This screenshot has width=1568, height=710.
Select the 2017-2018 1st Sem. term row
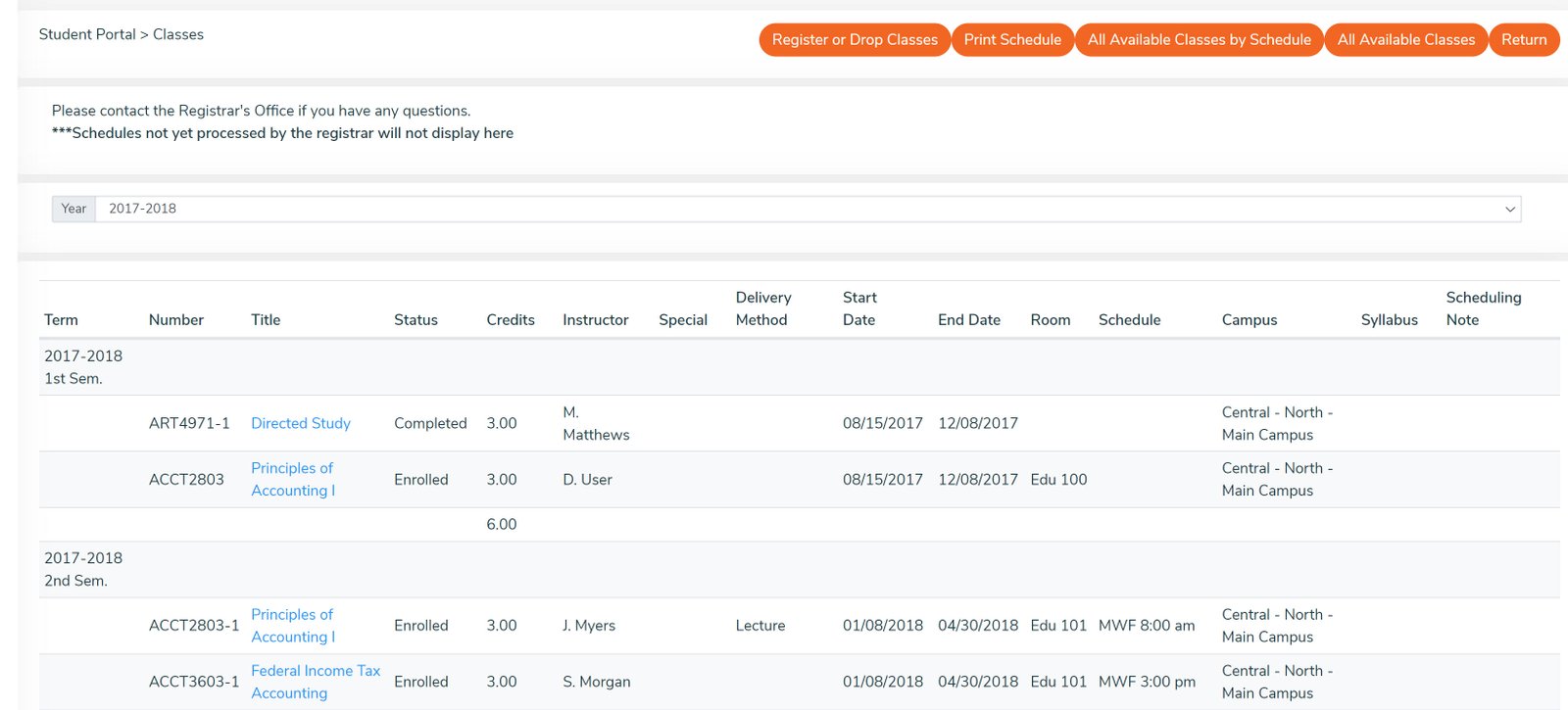(800, 367)
